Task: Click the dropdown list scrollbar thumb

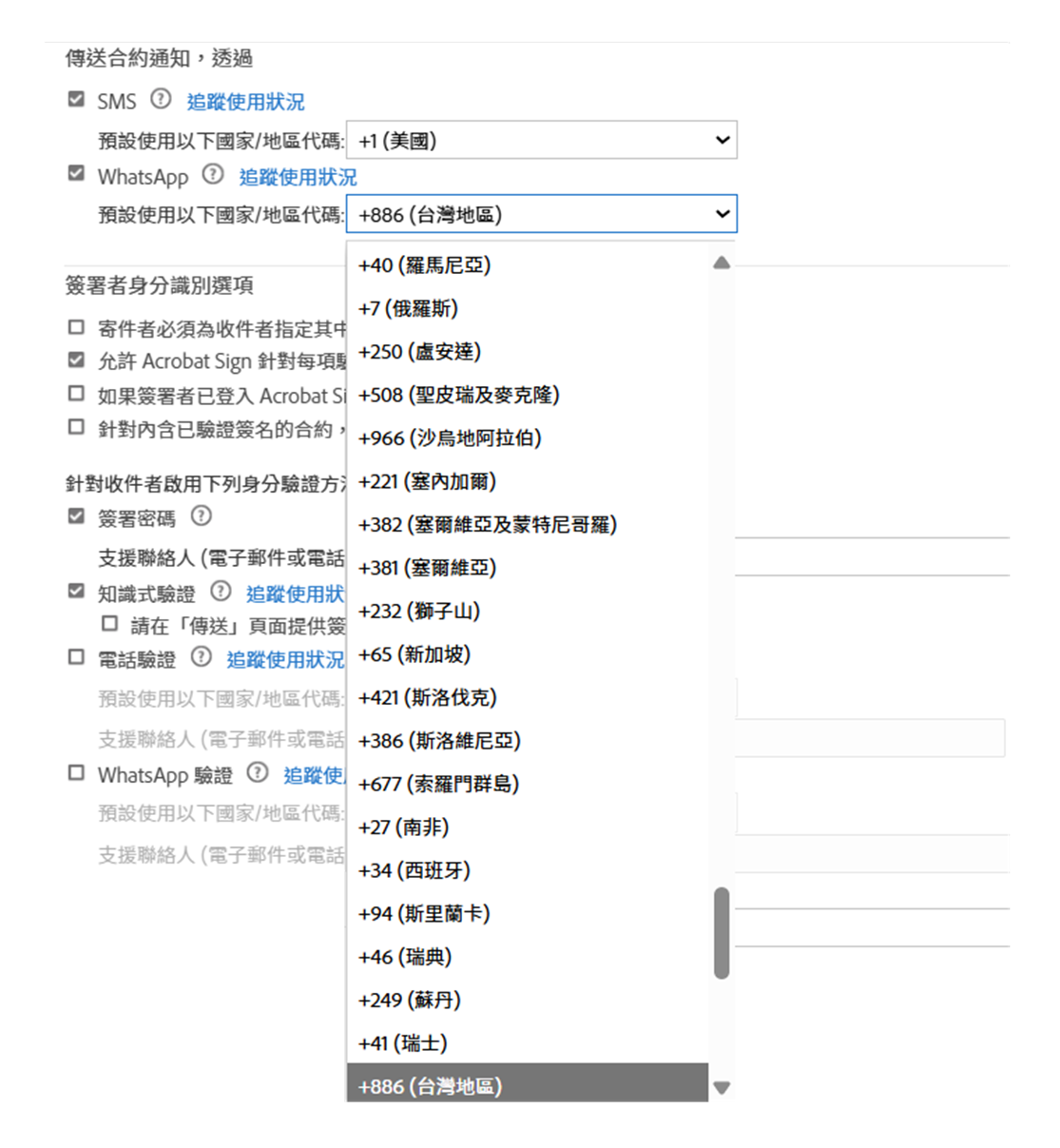Action: (722, 932)
